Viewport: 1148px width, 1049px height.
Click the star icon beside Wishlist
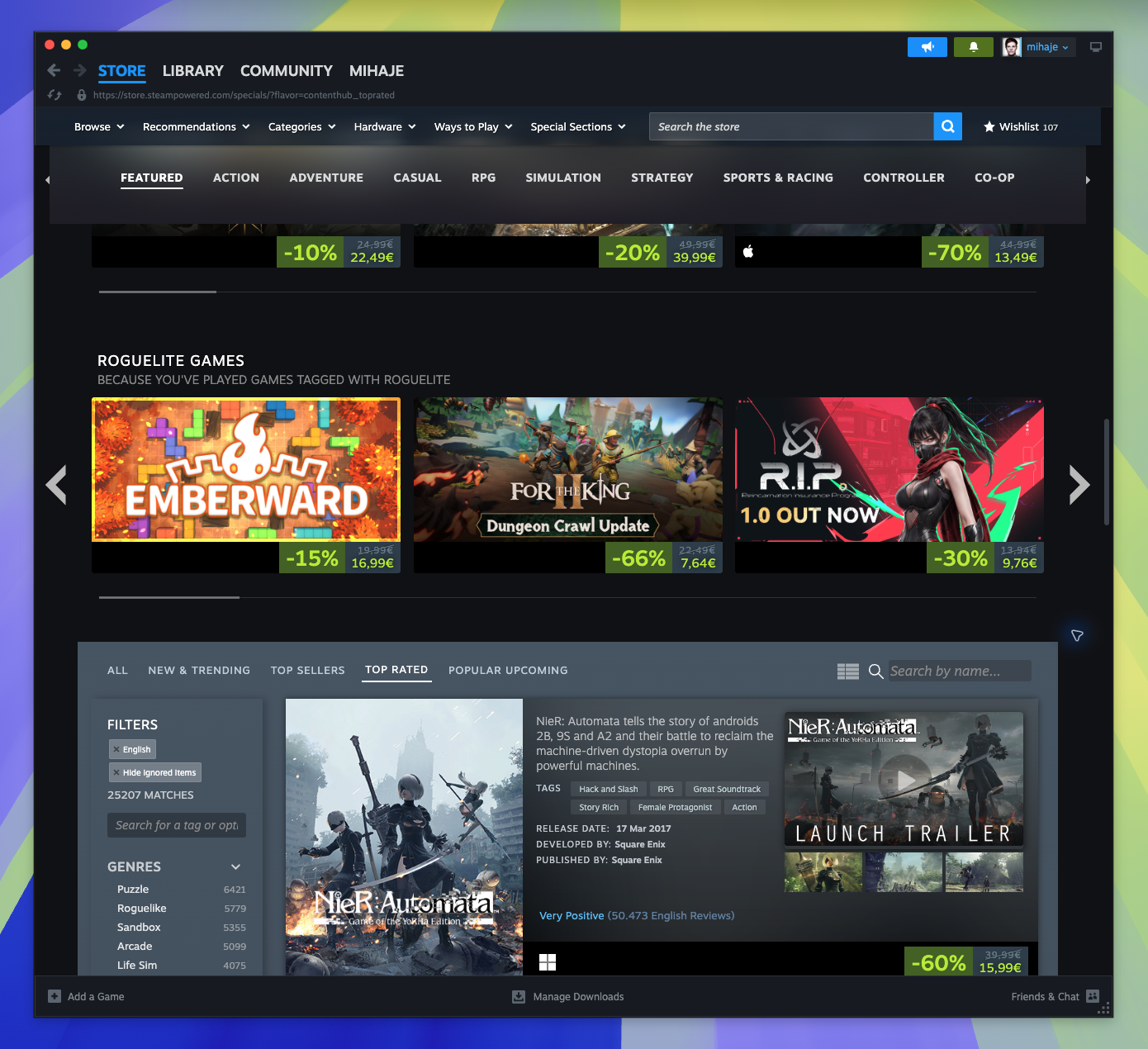click(989, 126)
